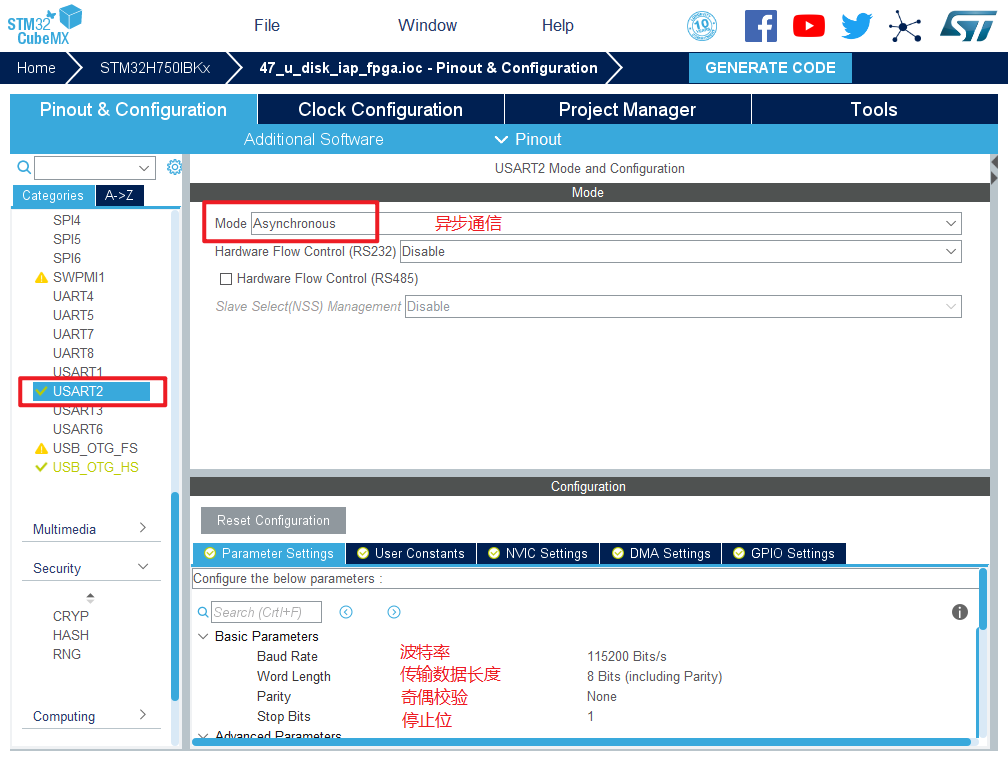Go to the previous search result arrow
The width and height of the screenshot is (1008, 761).
[x=346, y=612]
